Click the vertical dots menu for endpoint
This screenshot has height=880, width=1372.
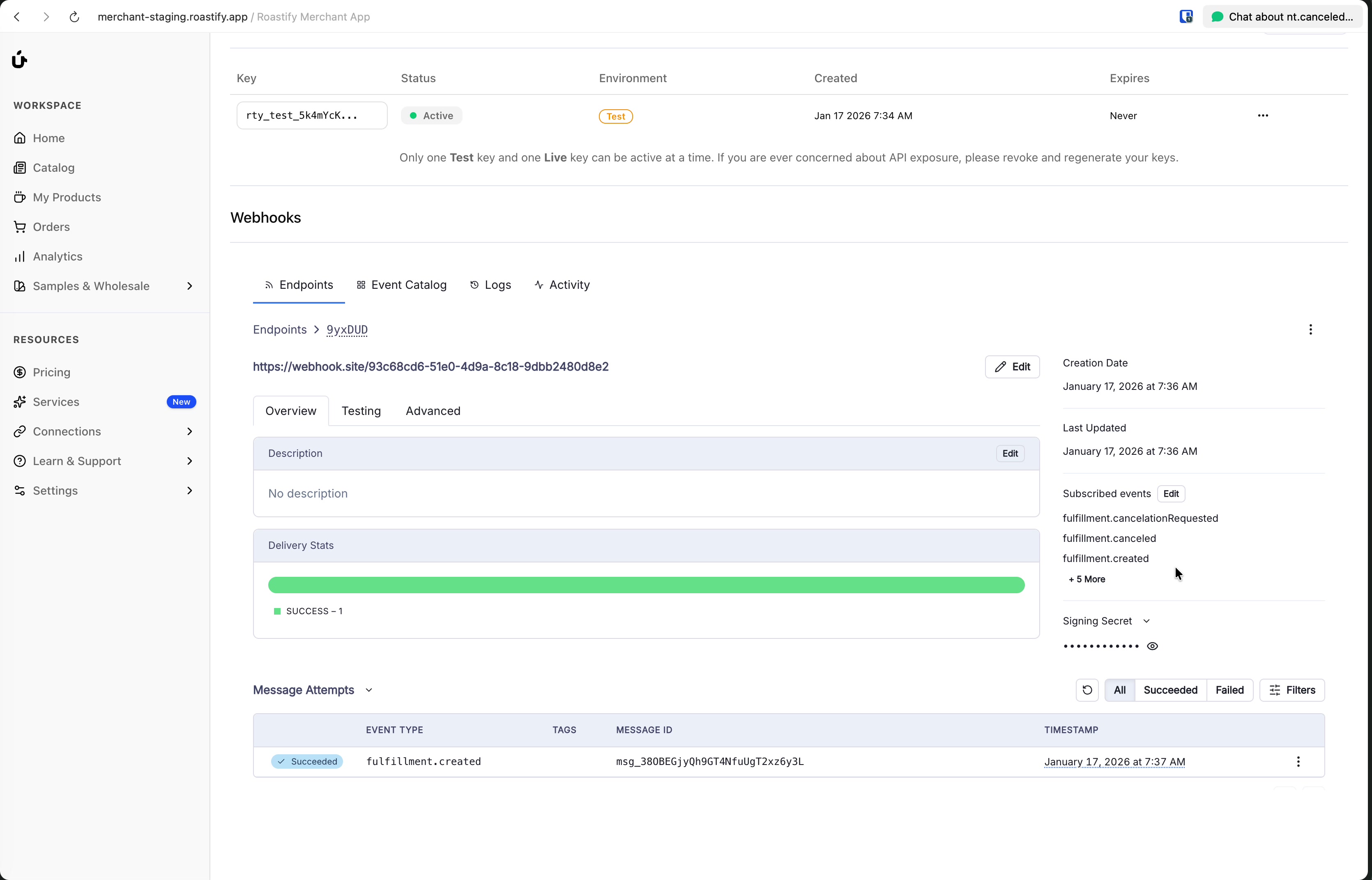(x=1310, y=330)
